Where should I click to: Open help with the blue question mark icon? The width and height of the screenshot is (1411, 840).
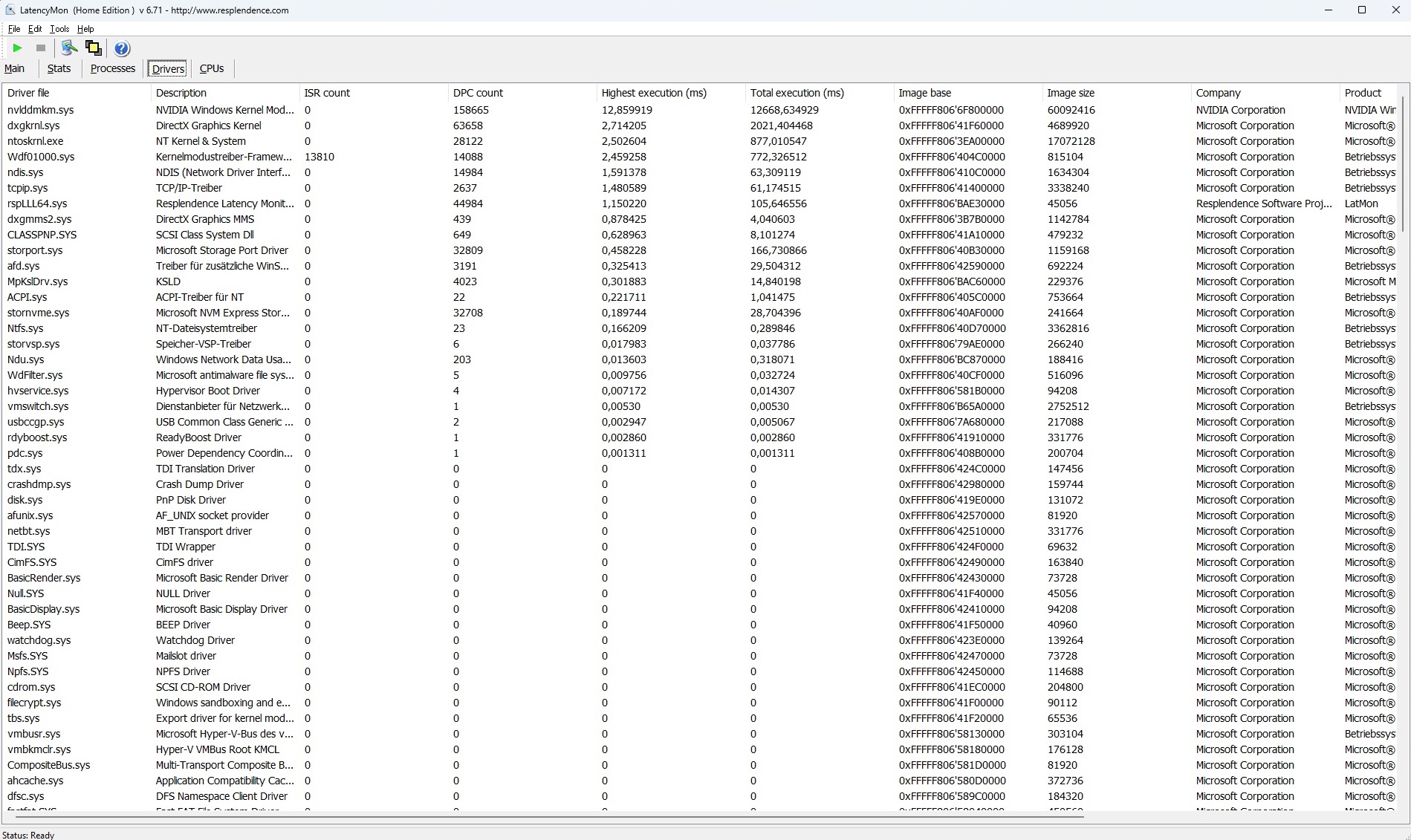[122, 48]
